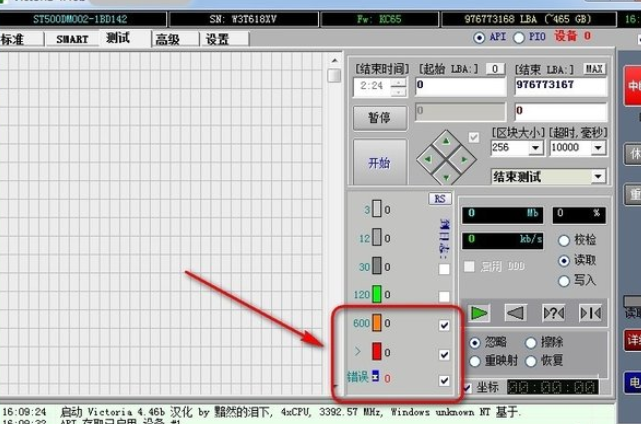Screen dimensions: 641x424
Task: Select the random seek '?' scan mode icon
Action: (553, 313)
